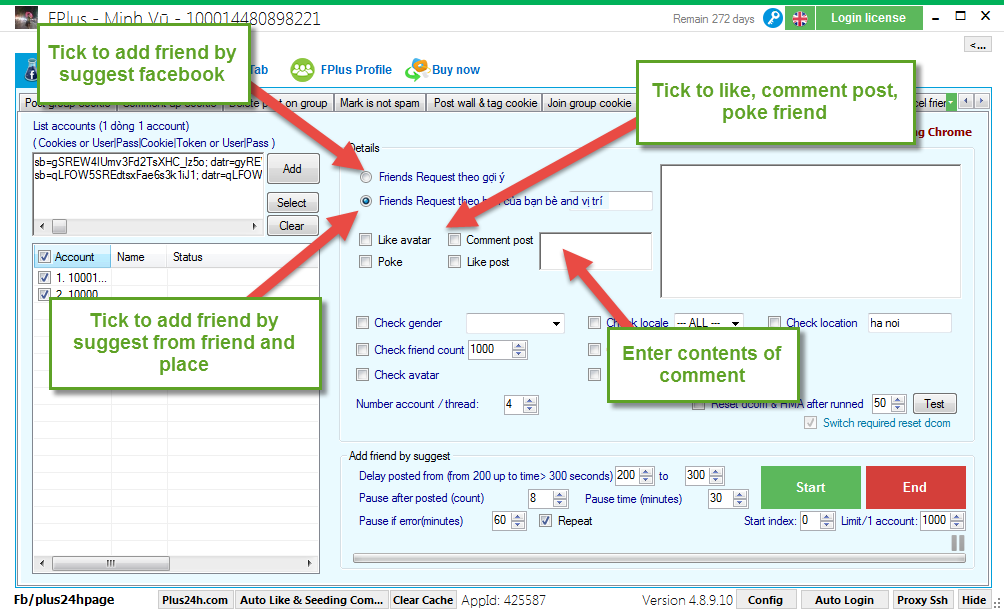
Task: Tick the Like avatar checkbox
Action: pos(366,240)
